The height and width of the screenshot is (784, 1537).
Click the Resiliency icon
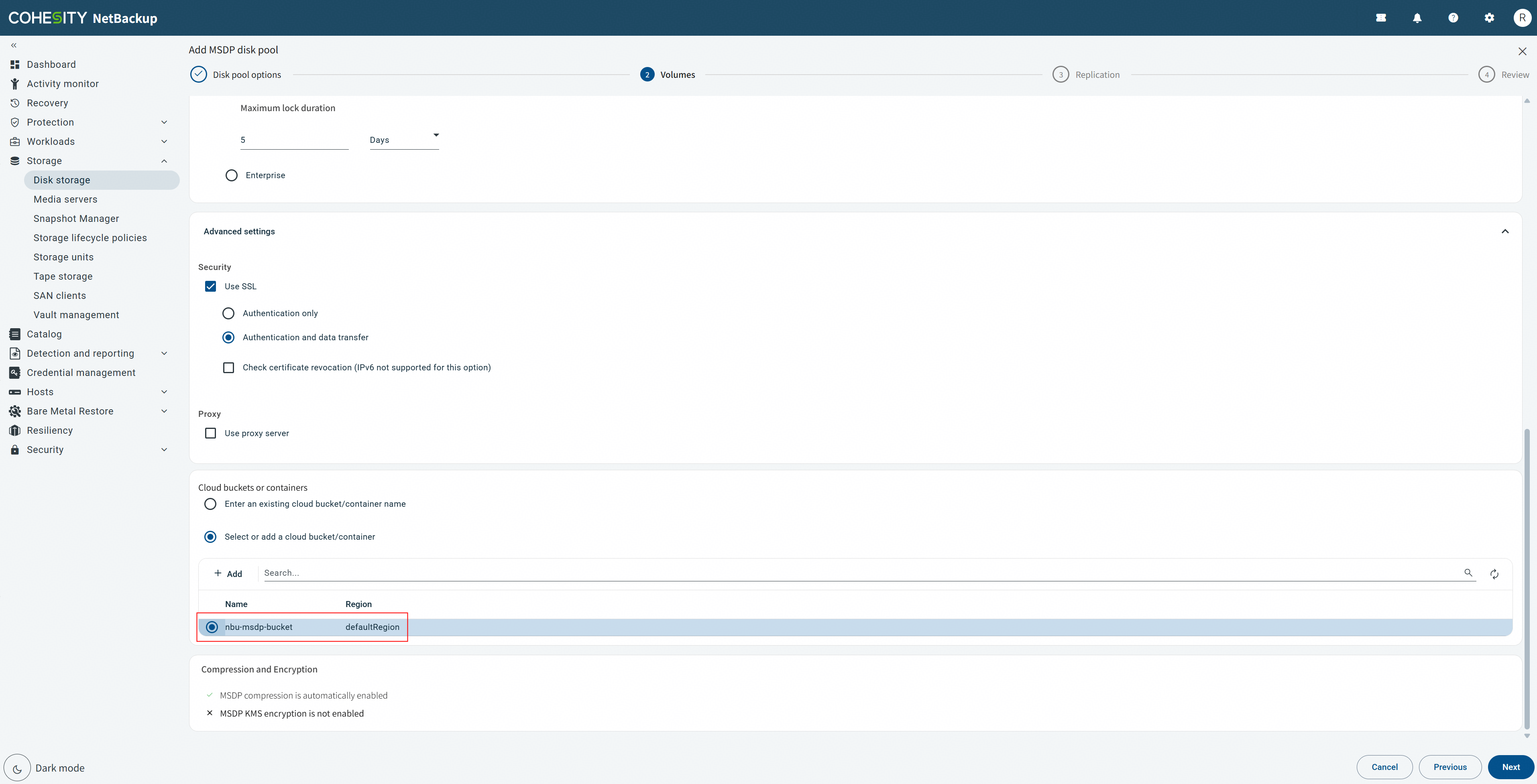coord(15,431)
